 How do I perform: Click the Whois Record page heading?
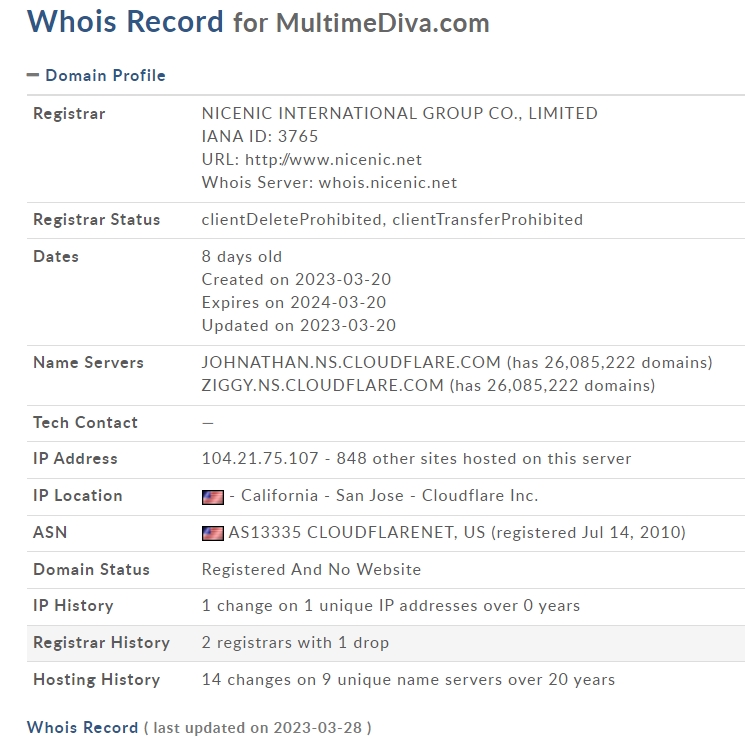coord(258,22)
